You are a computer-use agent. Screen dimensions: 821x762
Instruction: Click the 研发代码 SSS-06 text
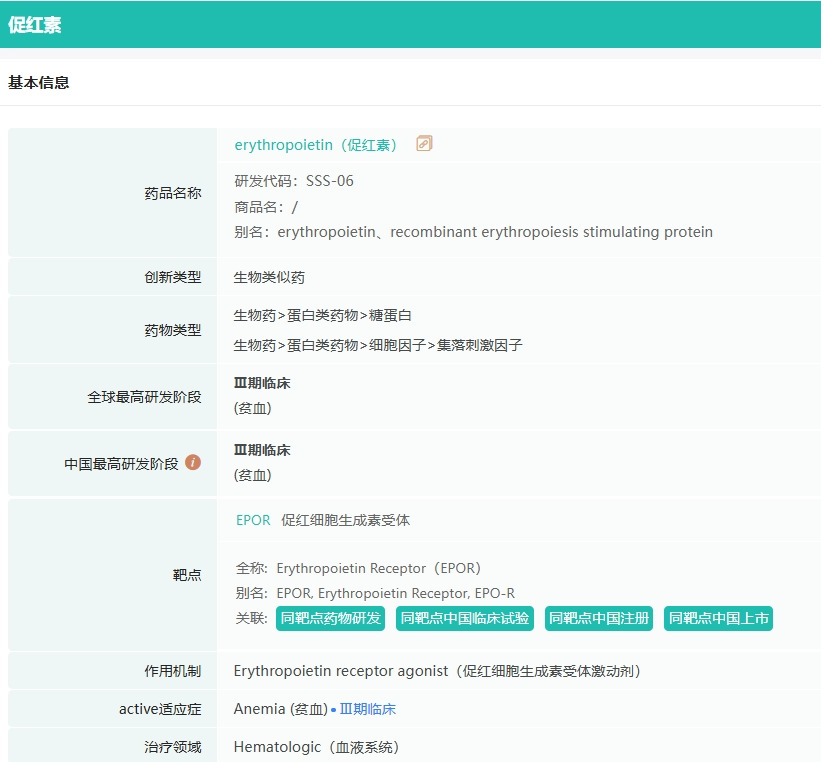(x=294, y=181)
